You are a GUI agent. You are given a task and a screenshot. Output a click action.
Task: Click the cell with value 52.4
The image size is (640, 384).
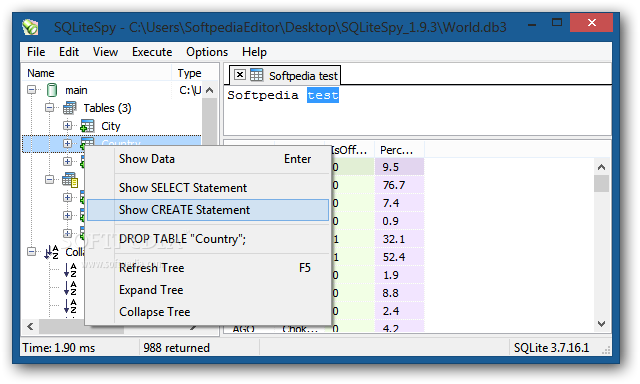(x=399, y=257)
